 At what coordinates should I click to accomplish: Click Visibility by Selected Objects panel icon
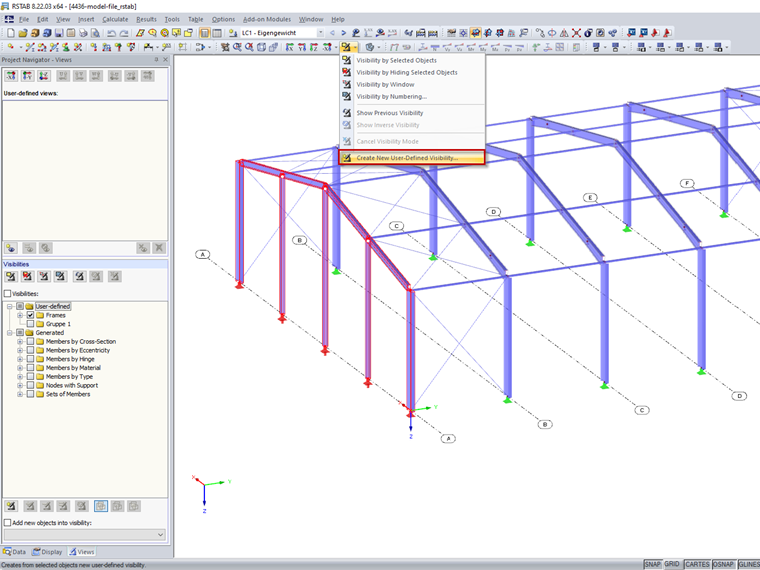(11, 276)
